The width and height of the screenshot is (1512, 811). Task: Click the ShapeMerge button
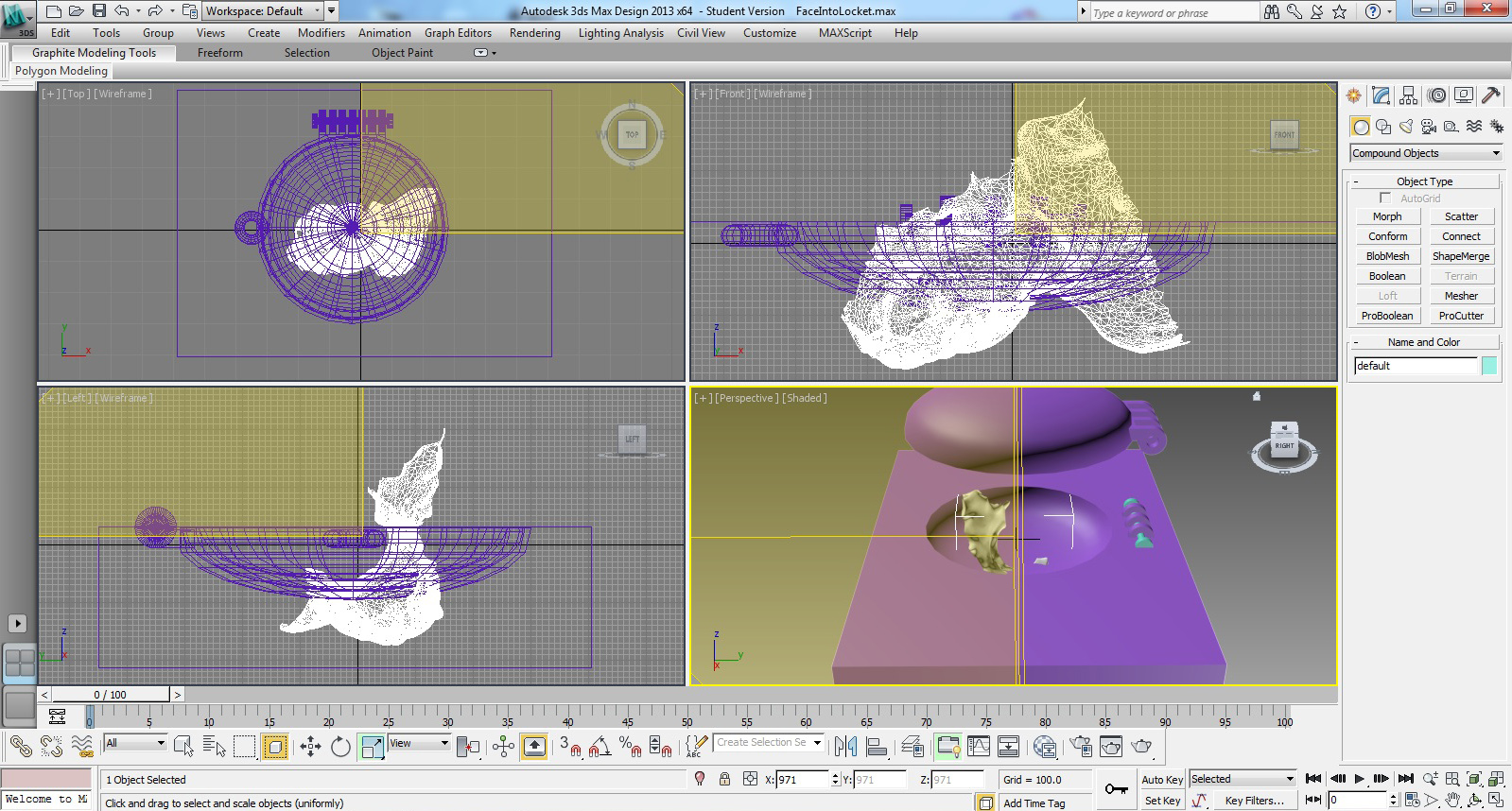point(1461,256)
